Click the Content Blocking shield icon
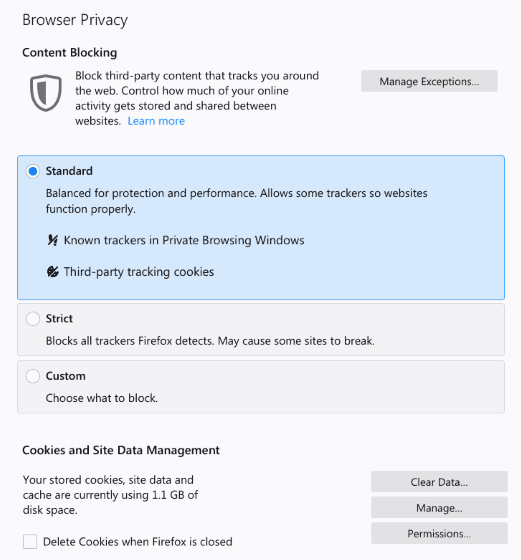This screenshot has height=560, width=521. pos(46,93)
